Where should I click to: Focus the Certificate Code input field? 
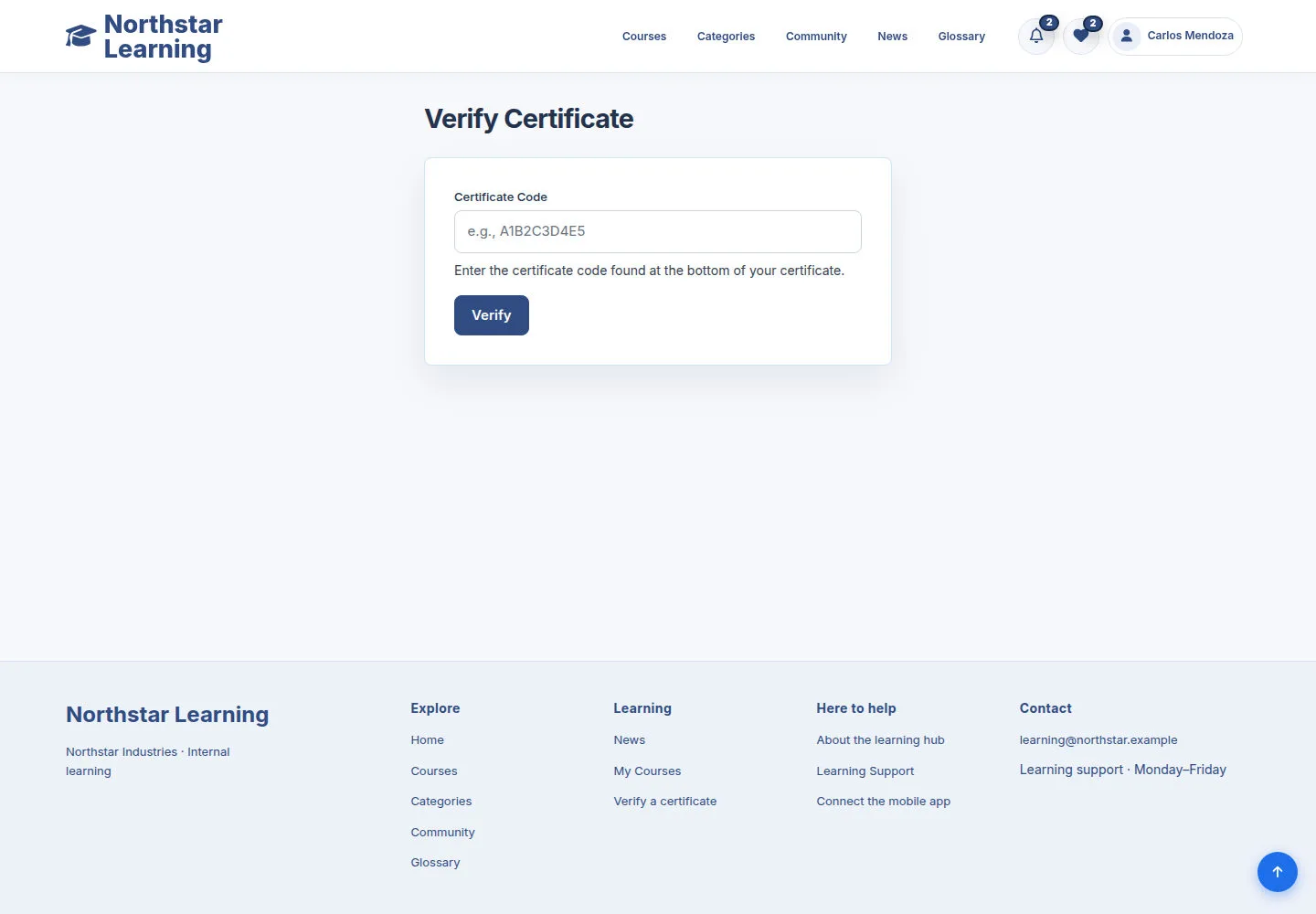click(x=658, y=231)
